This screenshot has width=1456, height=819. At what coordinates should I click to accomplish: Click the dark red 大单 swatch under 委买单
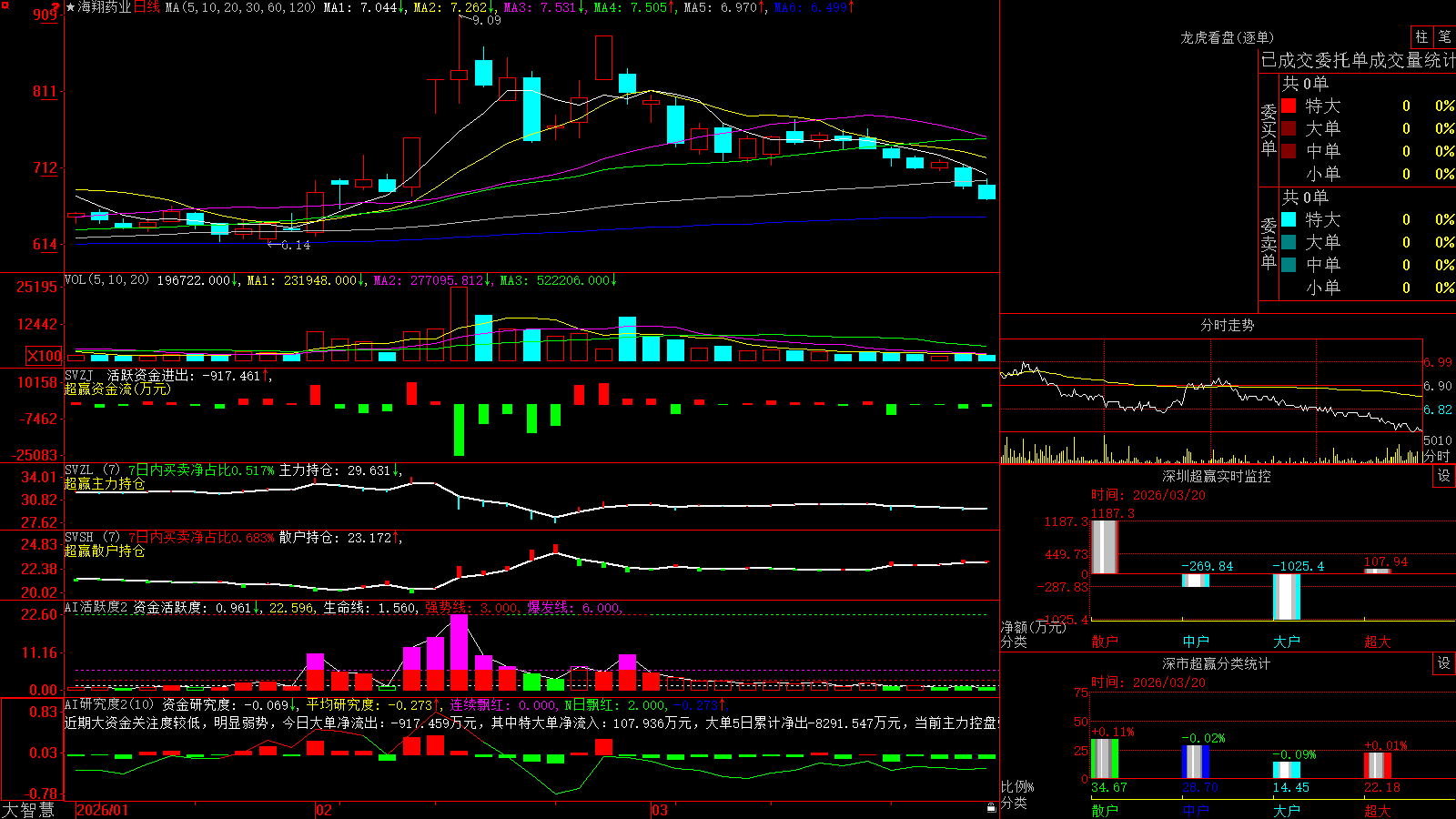tap(1289, 128)
